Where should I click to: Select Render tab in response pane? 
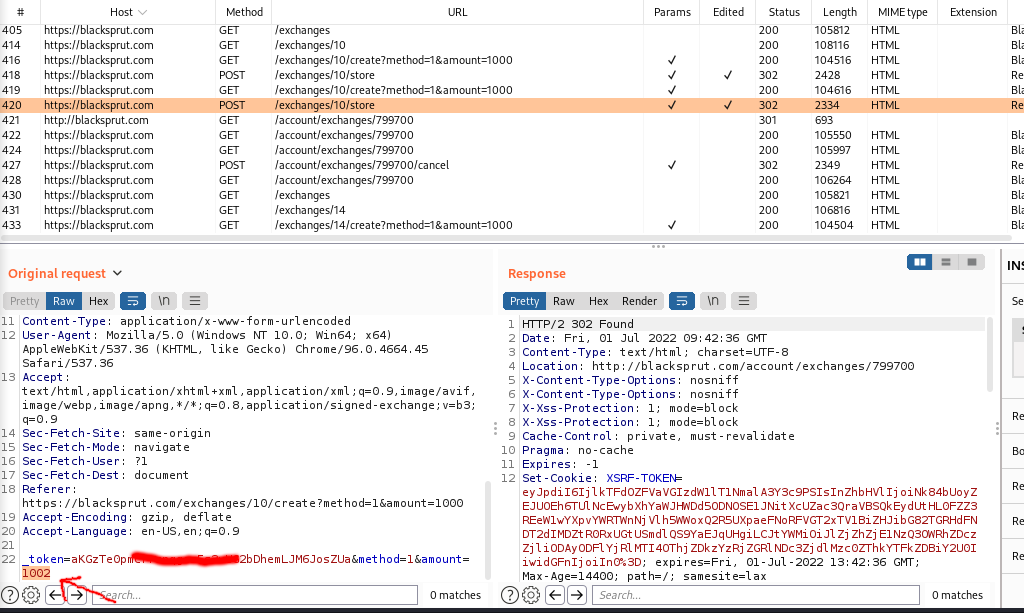639,301
